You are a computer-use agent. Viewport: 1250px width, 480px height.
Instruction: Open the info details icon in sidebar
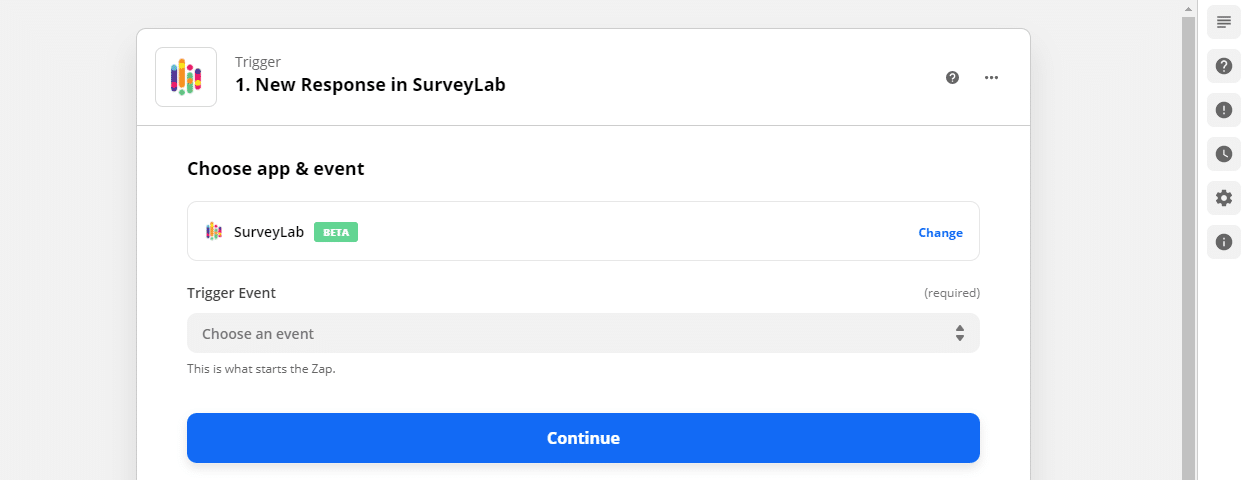click(x=1223, y=242)
